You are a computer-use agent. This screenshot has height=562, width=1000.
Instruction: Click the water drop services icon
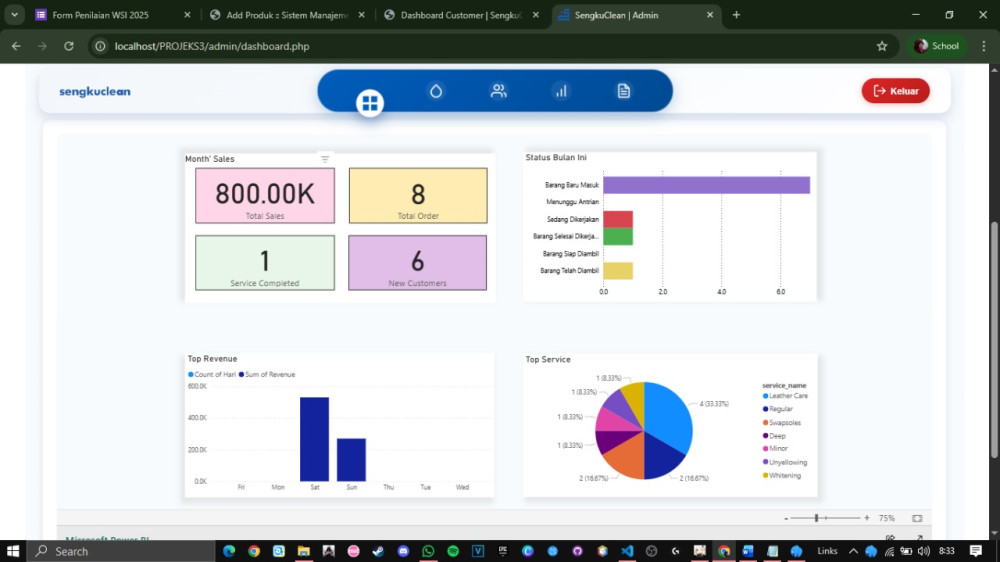tap(436, 91)
